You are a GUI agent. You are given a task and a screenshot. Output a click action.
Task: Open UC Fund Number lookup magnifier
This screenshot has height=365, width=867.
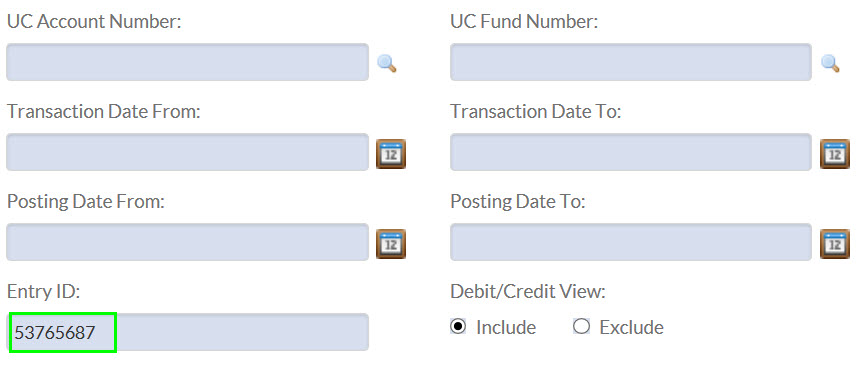(x=831, y=64)
